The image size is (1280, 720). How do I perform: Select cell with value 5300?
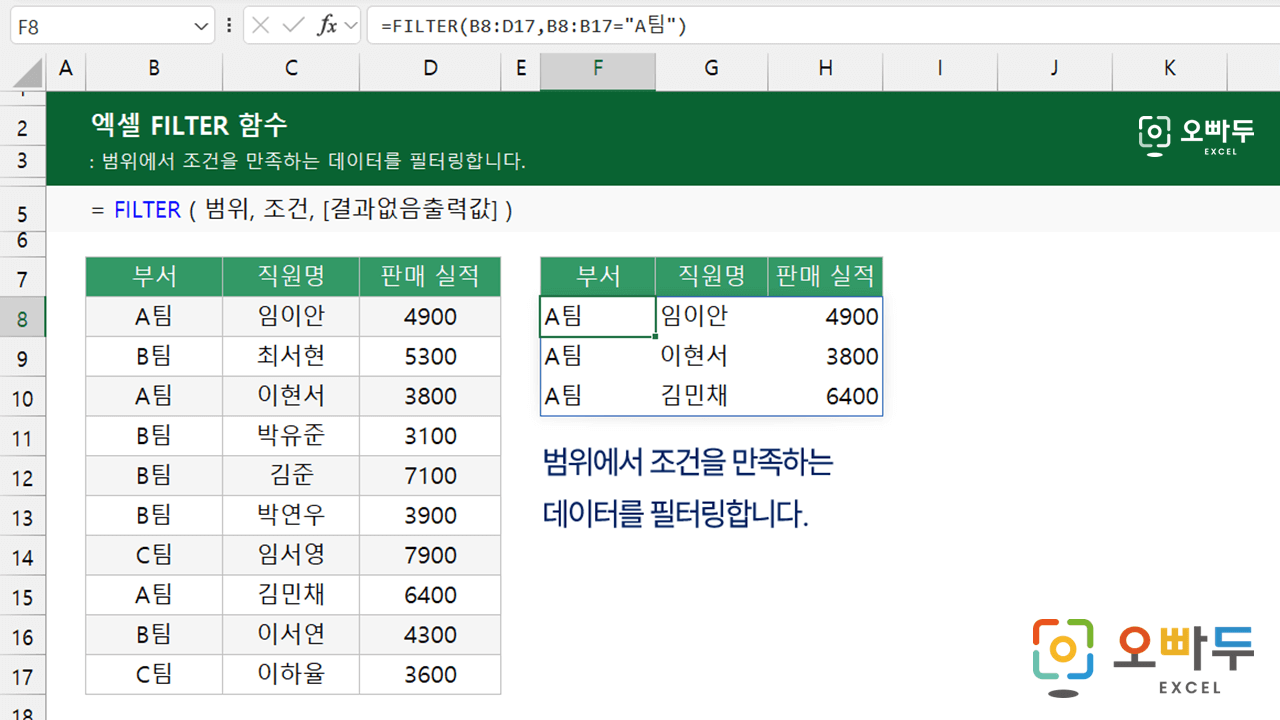tap(430, 357)
